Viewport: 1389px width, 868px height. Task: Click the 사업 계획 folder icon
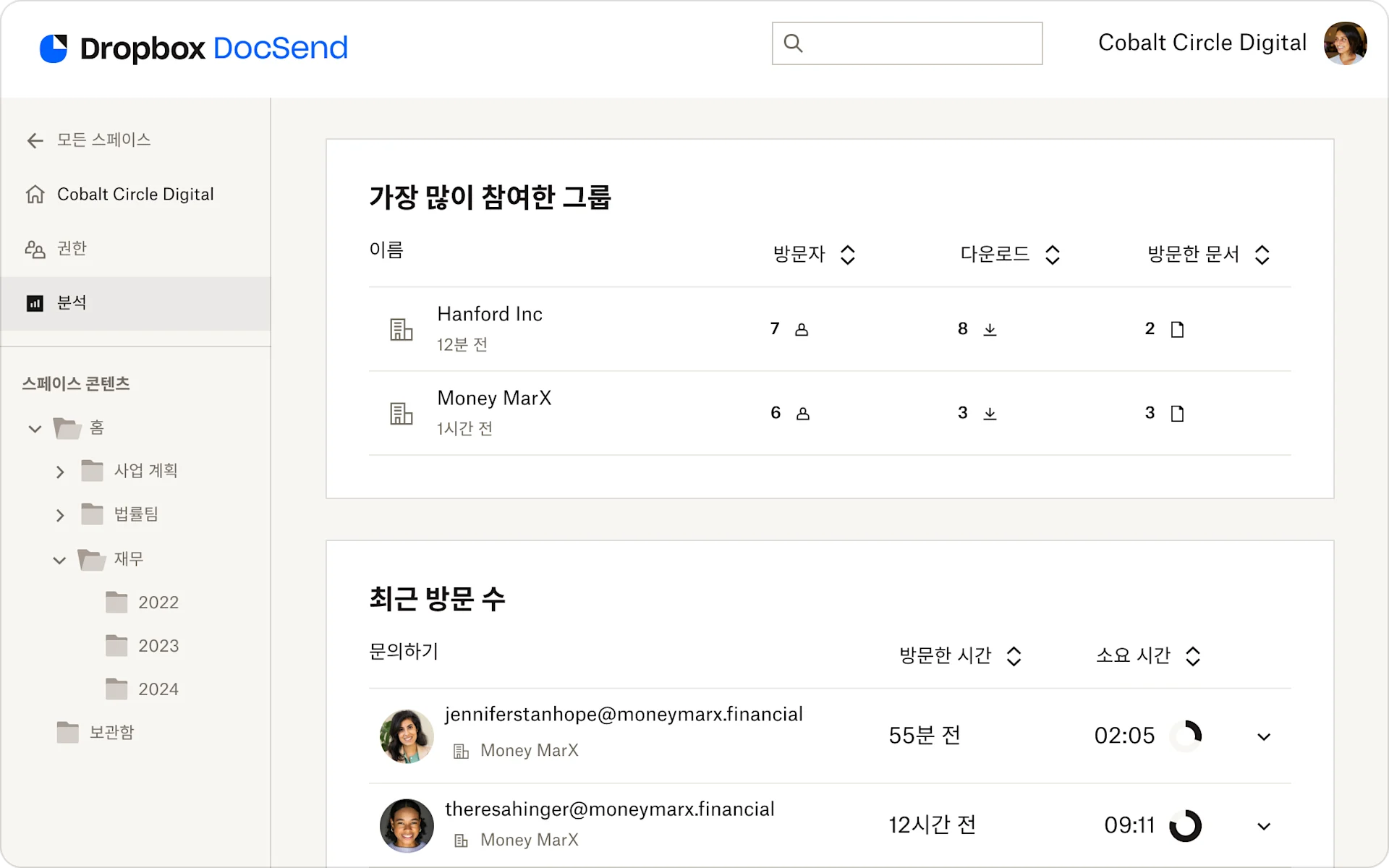coord(92,471)
